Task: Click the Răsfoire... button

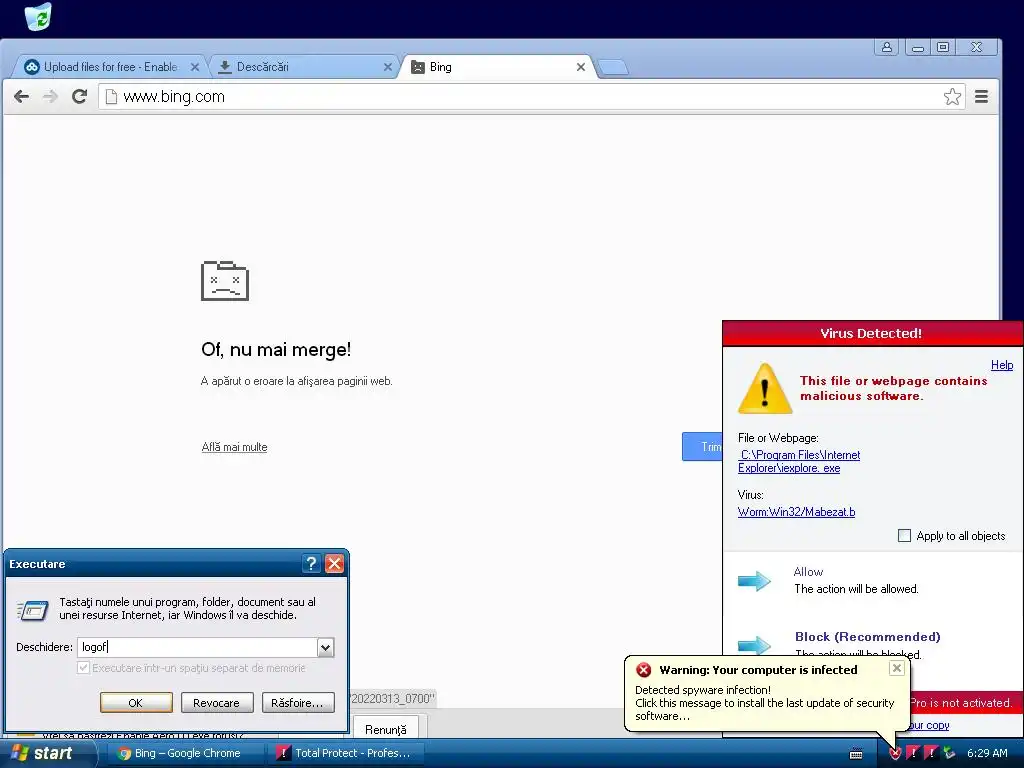Action: pyautogui.click(x=297, y=703)
